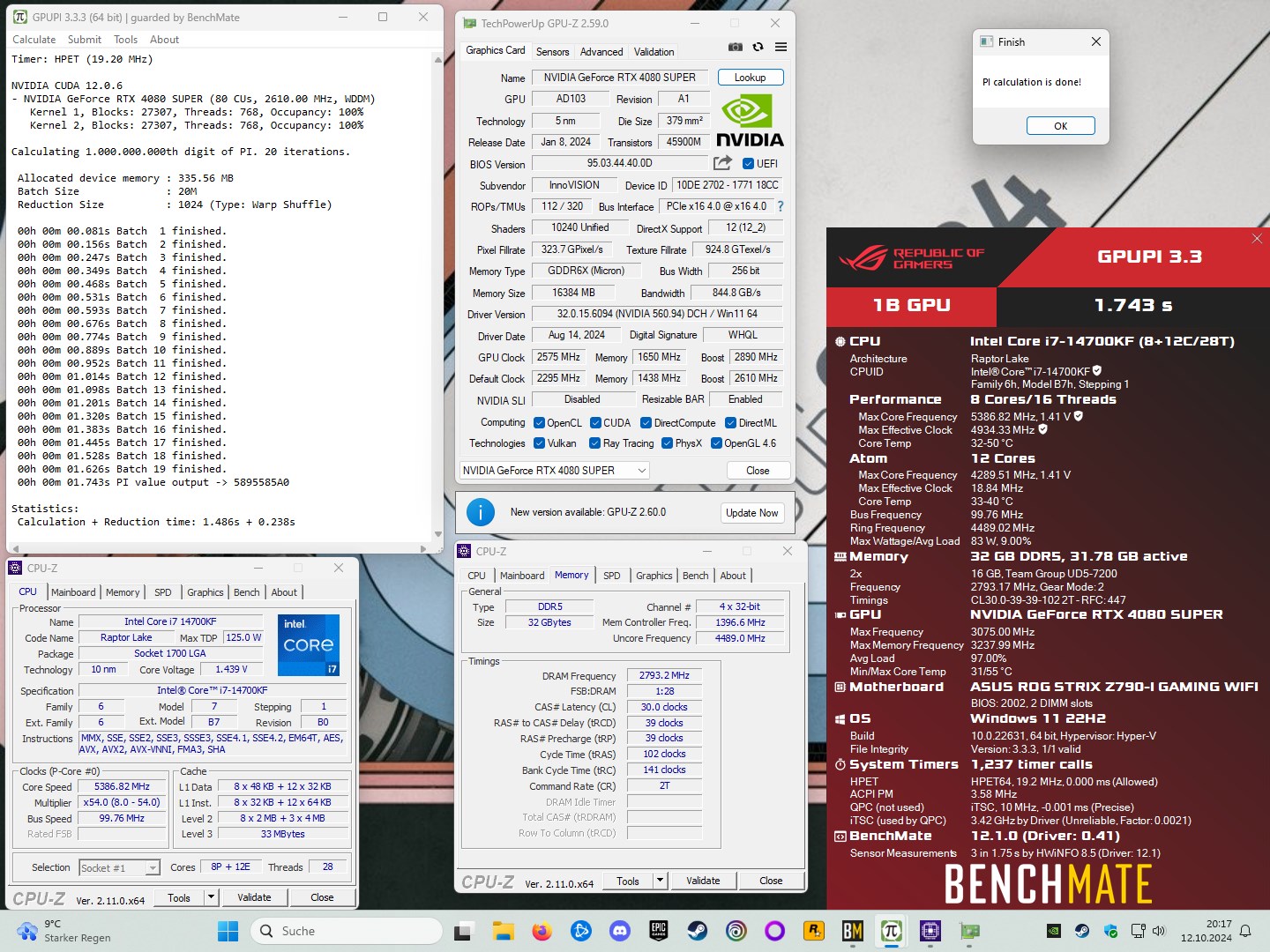Open File Explorer from taskbar
The width and height of the screenshot is (1270, 952).
pos(503,931)
